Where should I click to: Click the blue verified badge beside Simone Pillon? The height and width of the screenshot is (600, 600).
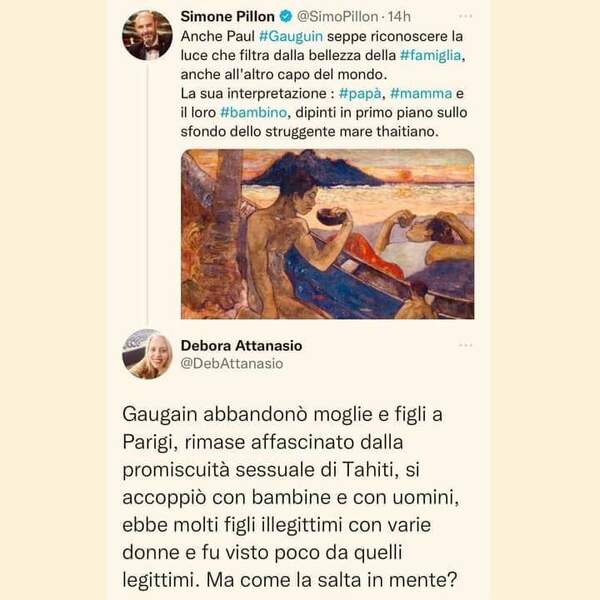pyautogui.click(x=285, y=16)
